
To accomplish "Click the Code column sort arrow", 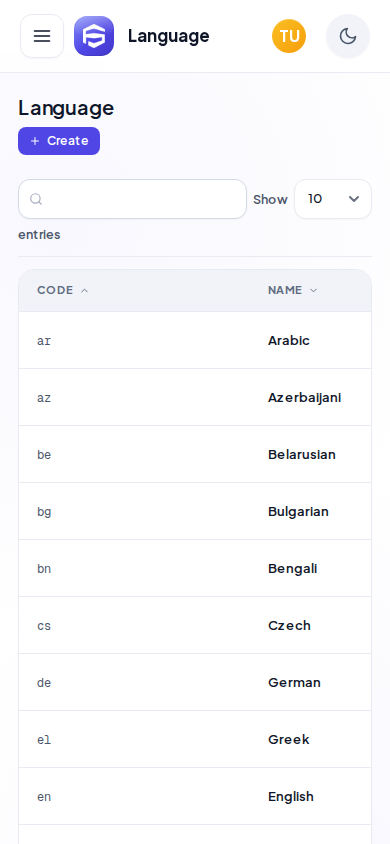I will click(84, 291).
